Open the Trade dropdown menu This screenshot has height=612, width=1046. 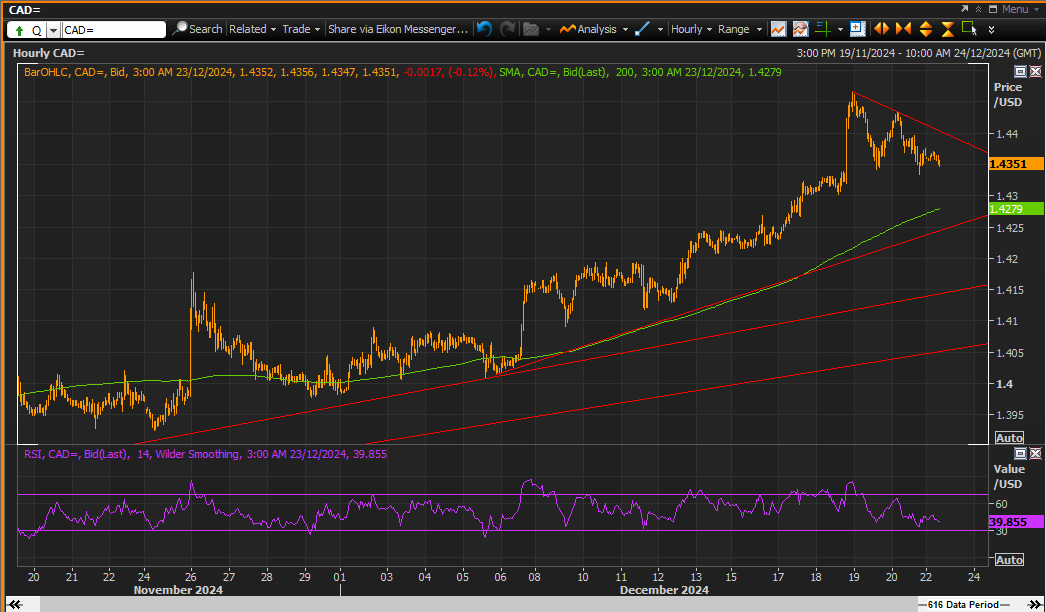301,29
